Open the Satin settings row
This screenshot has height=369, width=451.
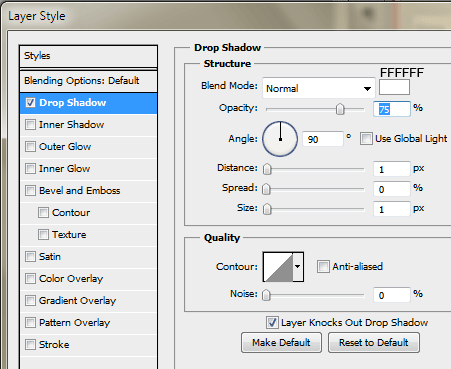[x=88, y=257]
